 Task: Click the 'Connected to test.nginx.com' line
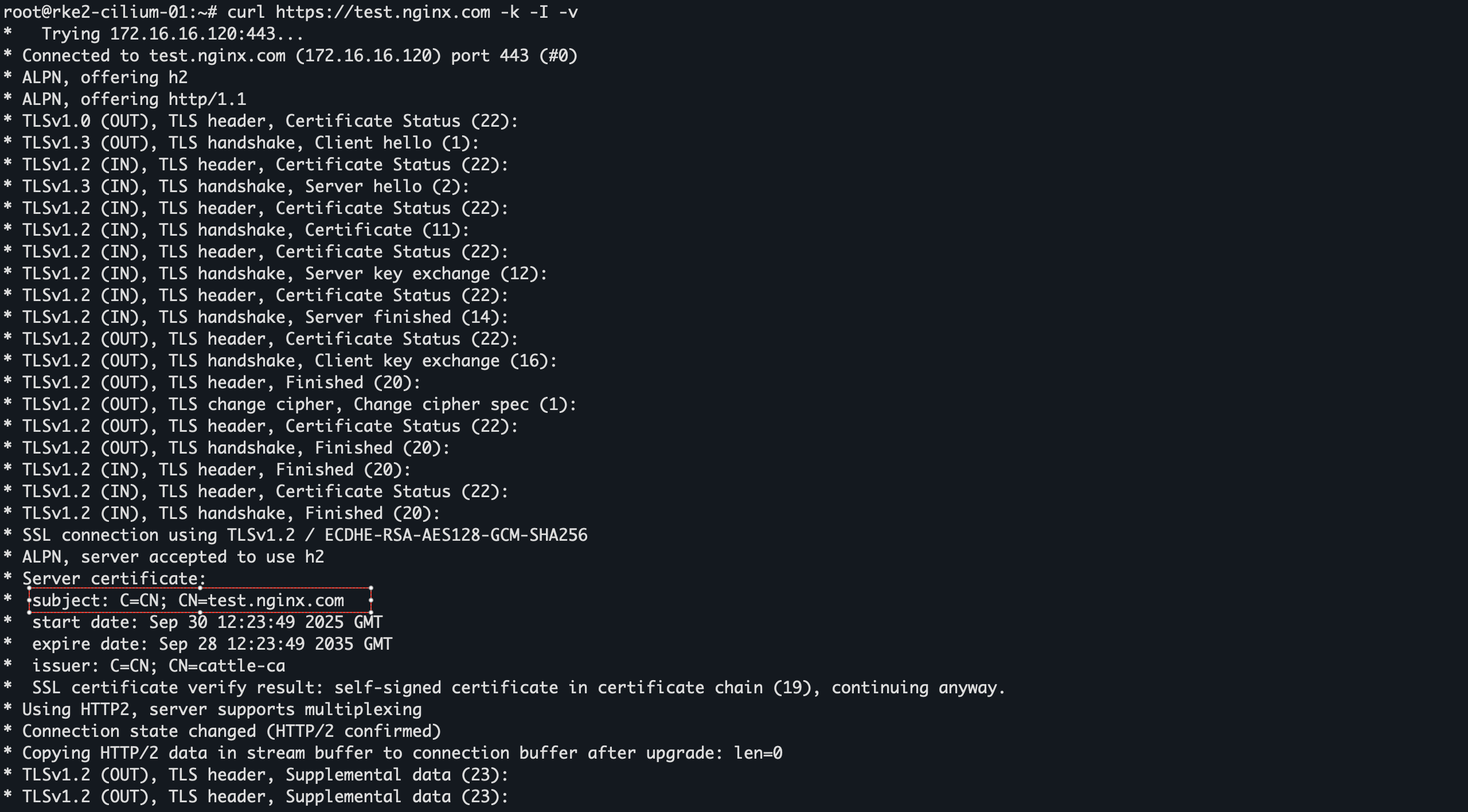tap(299, 56)
